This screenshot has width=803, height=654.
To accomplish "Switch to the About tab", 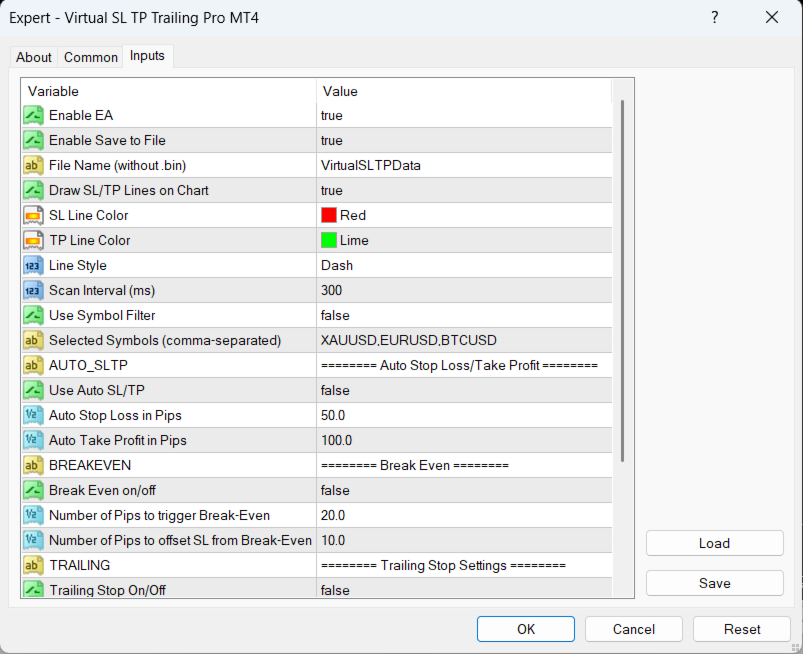I will [34, 57].
